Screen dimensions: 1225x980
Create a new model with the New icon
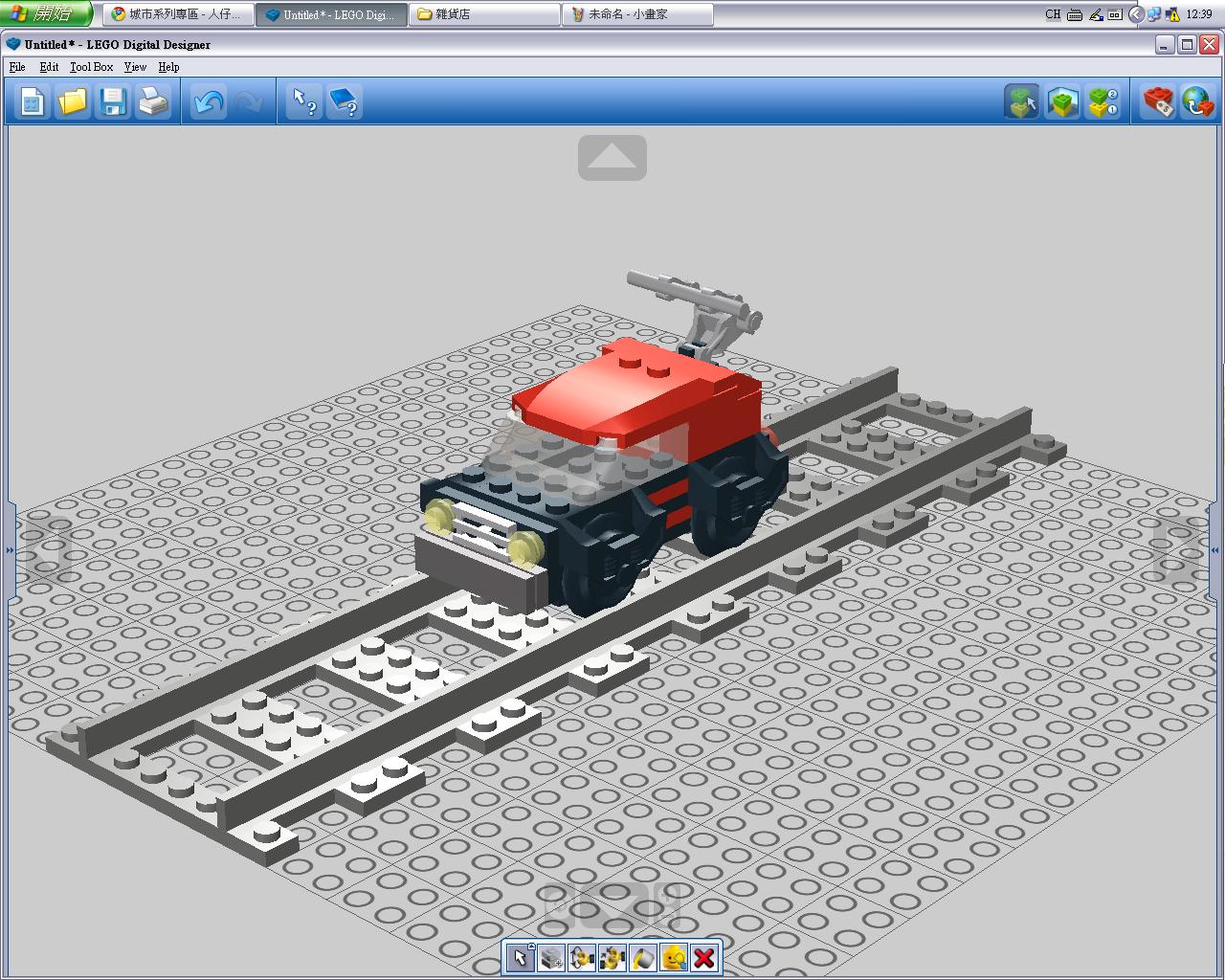click(32, 101)
